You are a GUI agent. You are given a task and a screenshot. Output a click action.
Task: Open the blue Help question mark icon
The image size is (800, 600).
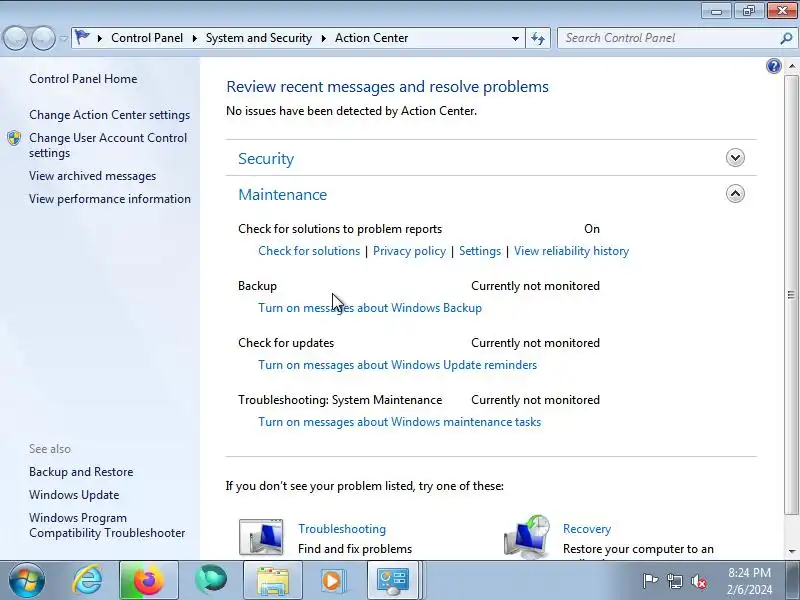[x=773, y=66]
